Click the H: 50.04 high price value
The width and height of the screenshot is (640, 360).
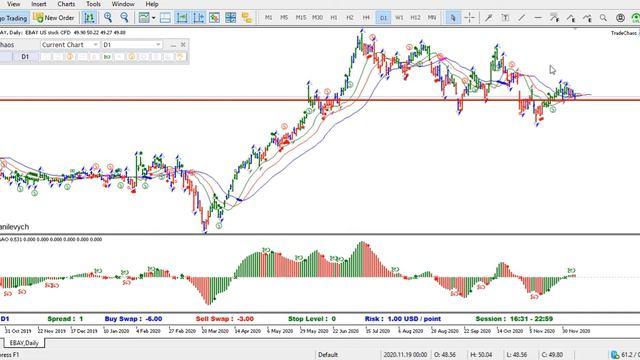pos(481,355)
